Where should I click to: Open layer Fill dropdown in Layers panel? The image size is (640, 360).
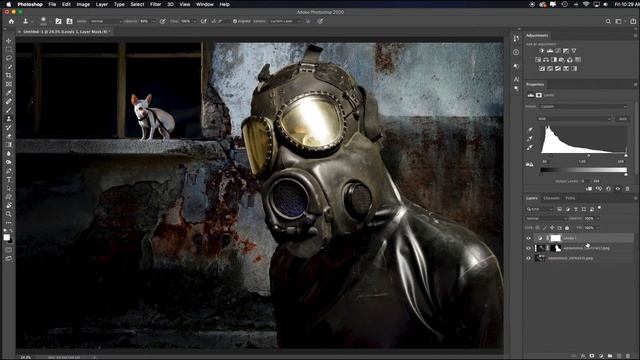pos(598,228)
